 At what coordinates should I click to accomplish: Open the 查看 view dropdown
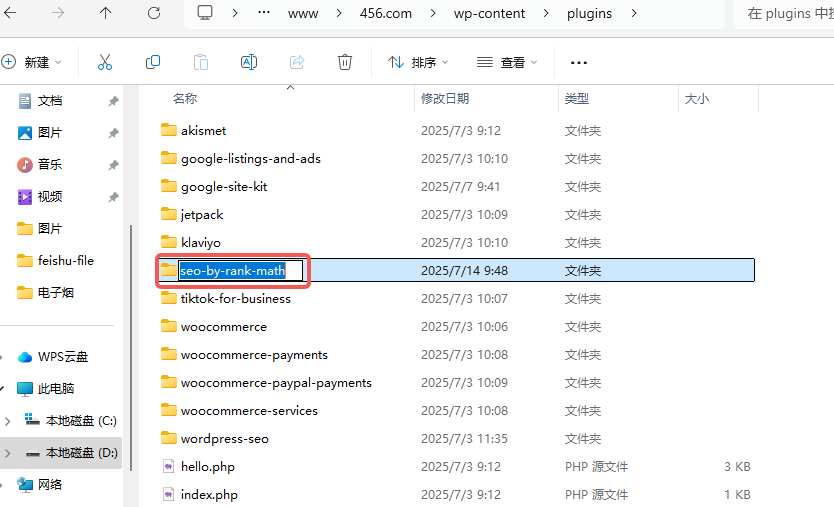tap(507, 62)
